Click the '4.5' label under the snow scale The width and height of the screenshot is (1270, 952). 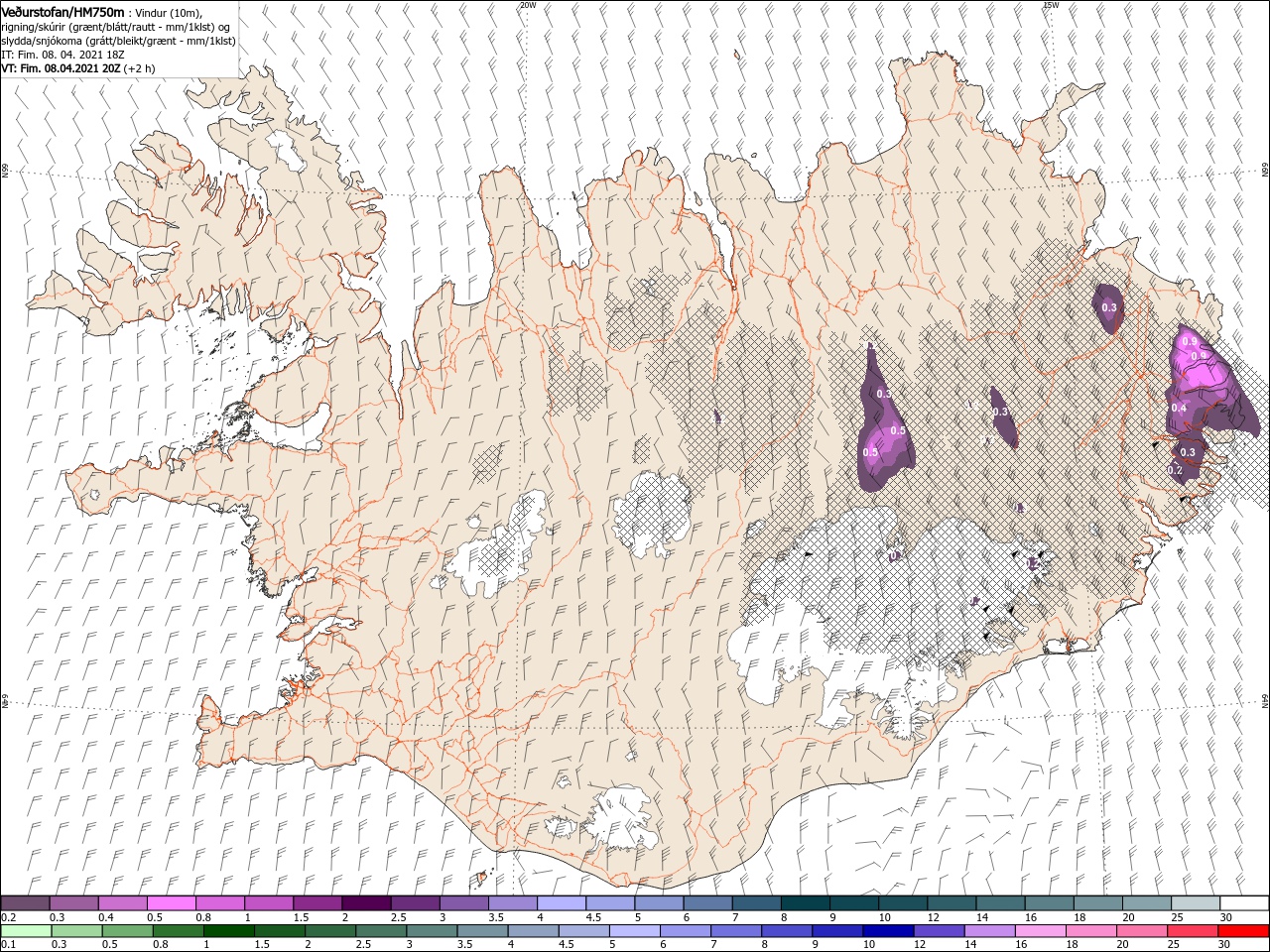point(593,917)
